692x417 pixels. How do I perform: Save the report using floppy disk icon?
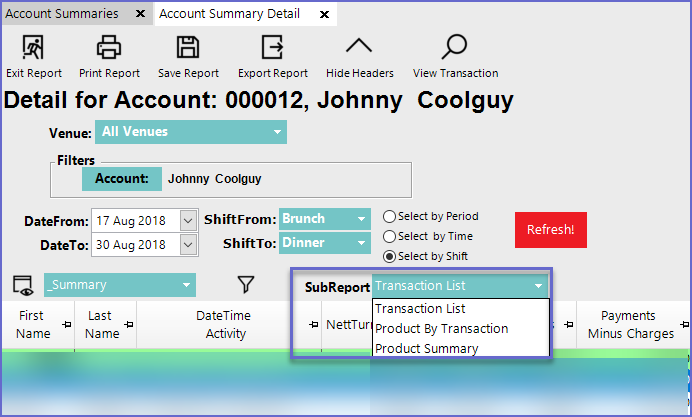[x=188, y=47]
